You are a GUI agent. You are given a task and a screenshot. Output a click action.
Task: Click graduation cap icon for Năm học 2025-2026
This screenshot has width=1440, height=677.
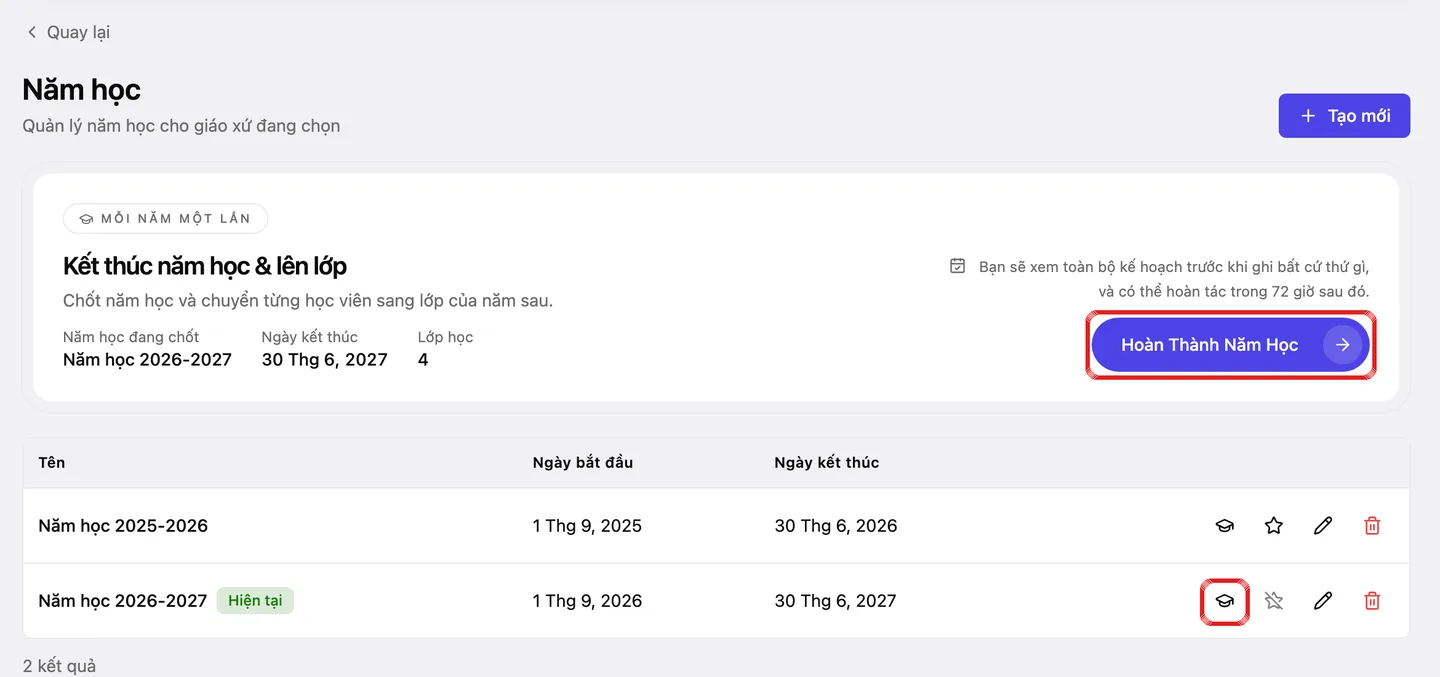[1224, 526]
